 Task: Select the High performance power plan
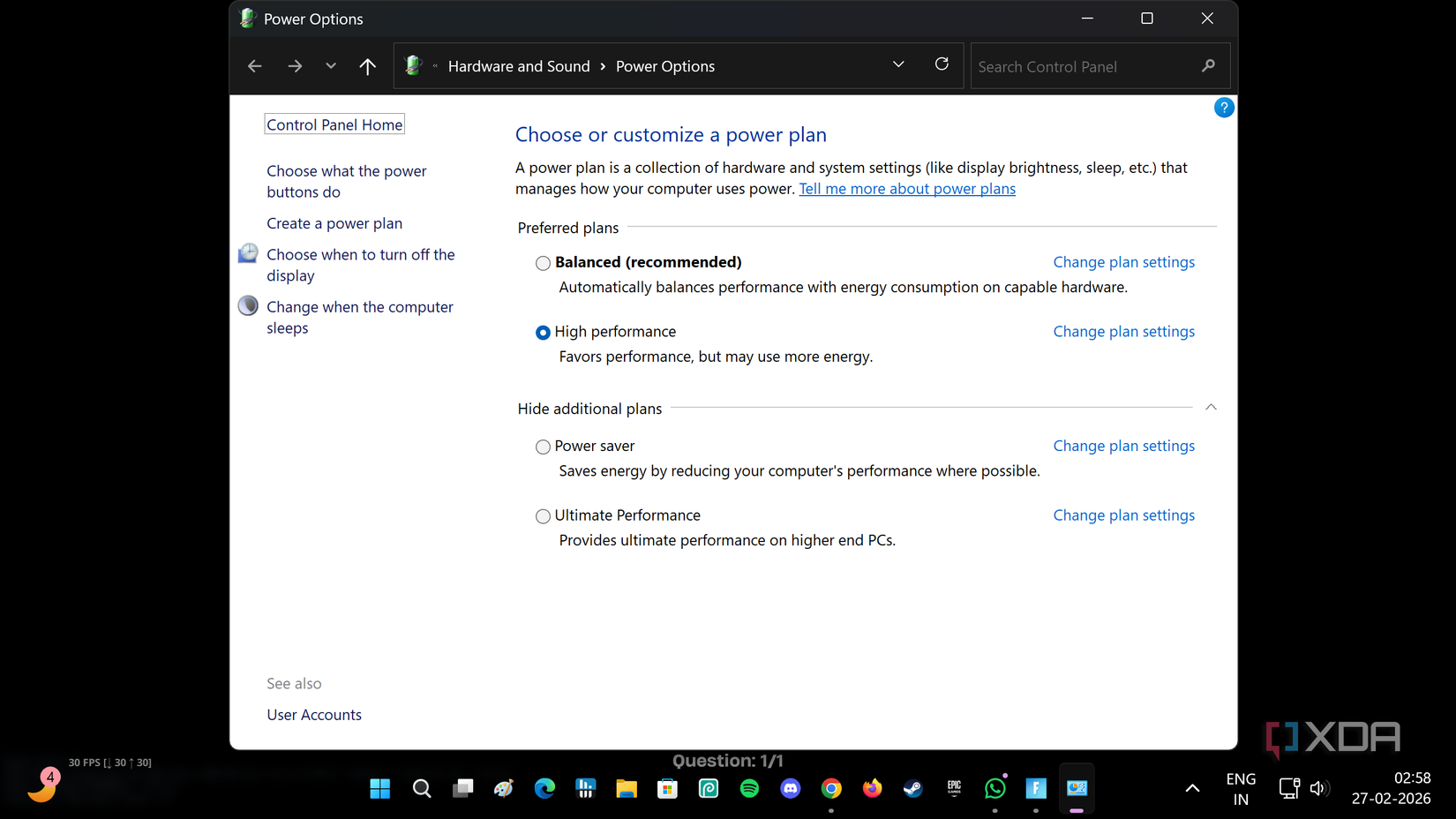[543, 333]
